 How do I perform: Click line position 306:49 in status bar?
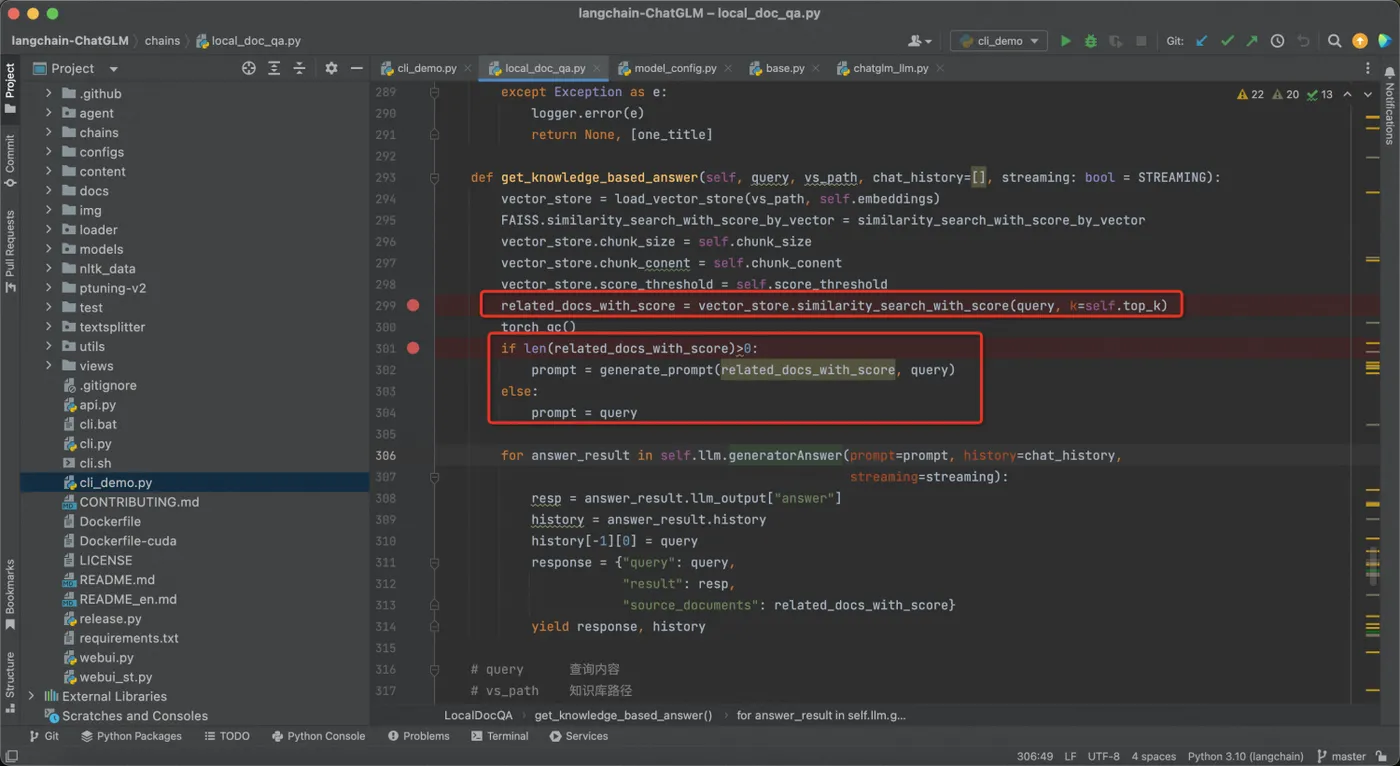1035,757
